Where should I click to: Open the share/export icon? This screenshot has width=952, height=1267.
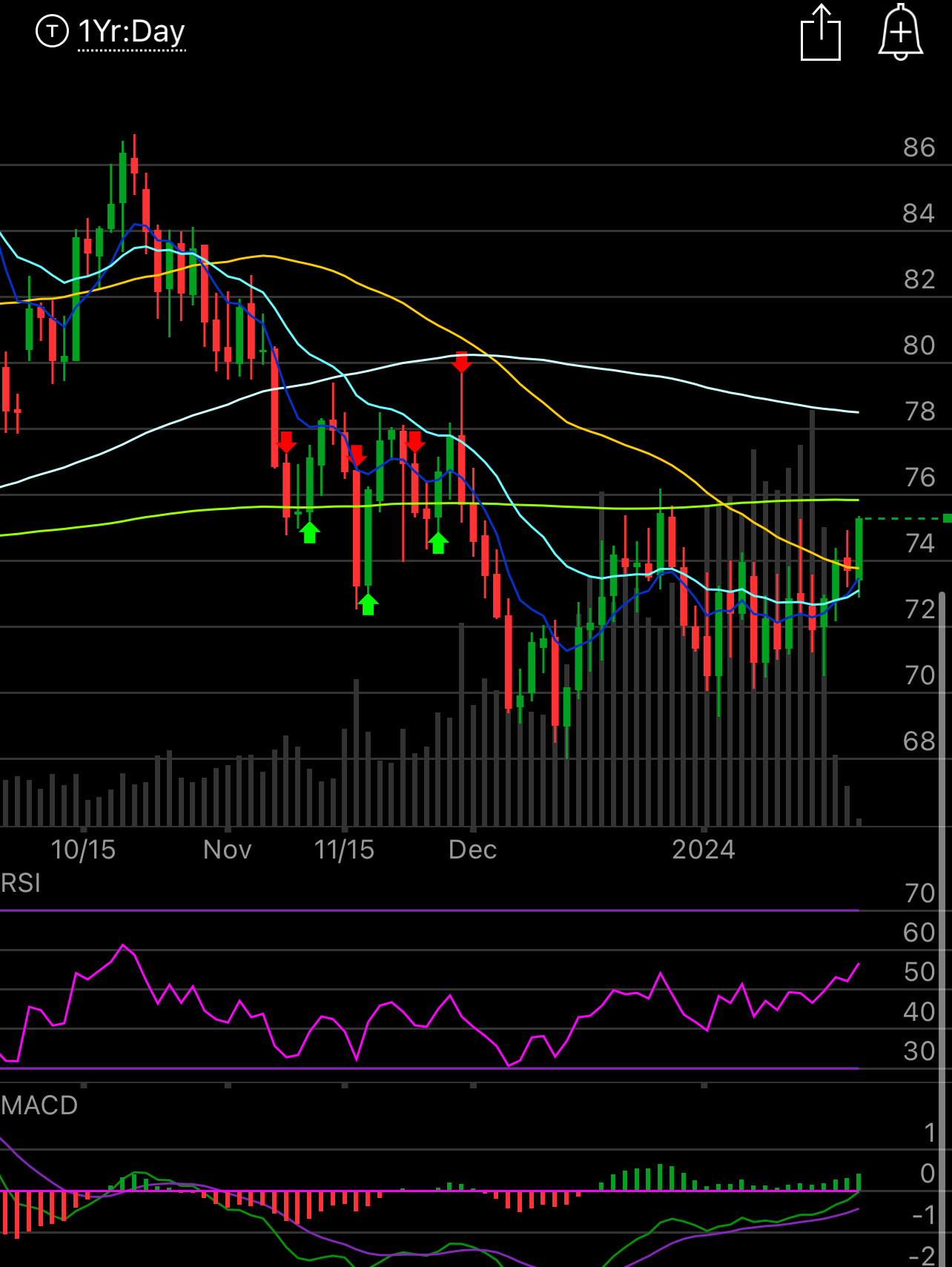(821, 33)
